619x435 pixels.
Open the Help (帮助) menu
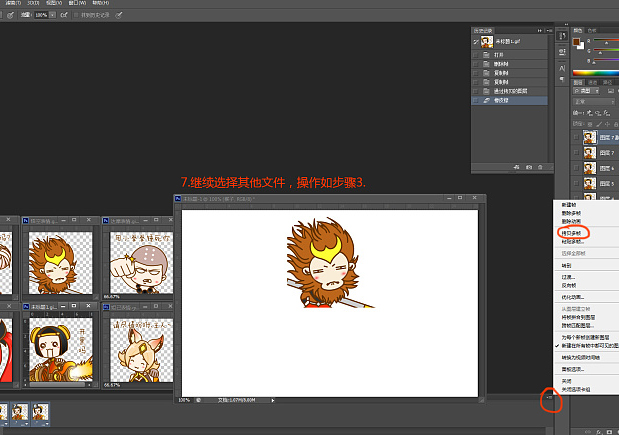(100, 3)
